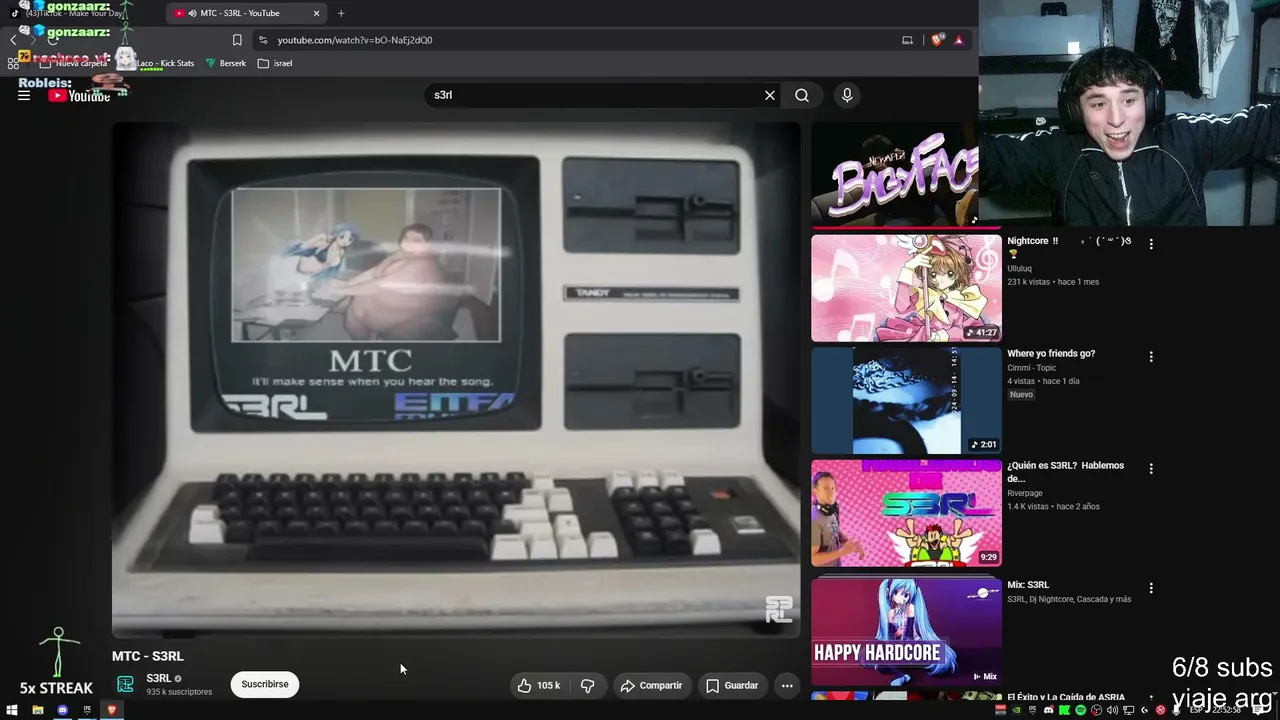Visit the Ulluluq channel link
This screenshot has height=720, width=1280.
tap(1019, 268)
